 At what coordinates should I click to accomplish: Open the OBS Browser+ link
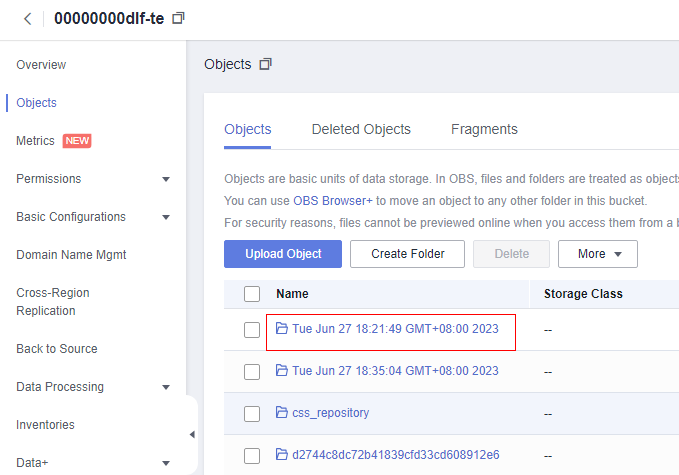tap(333, 200)
